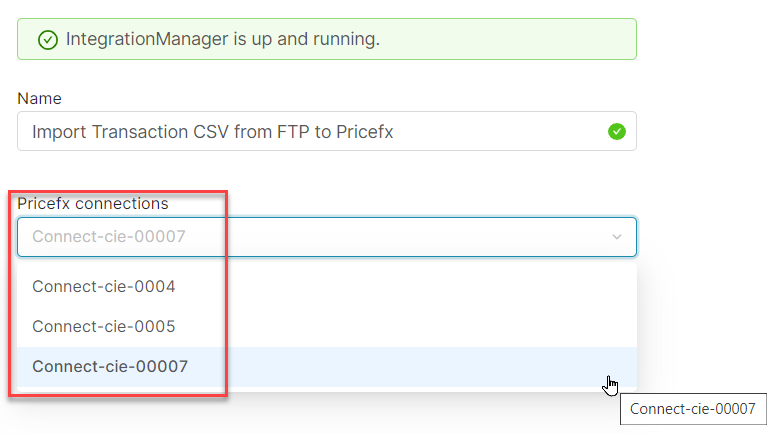Click the word "IntegrationManager" in the banner
The height and width of the screenshot is (435, 776).
coord(144,40)
